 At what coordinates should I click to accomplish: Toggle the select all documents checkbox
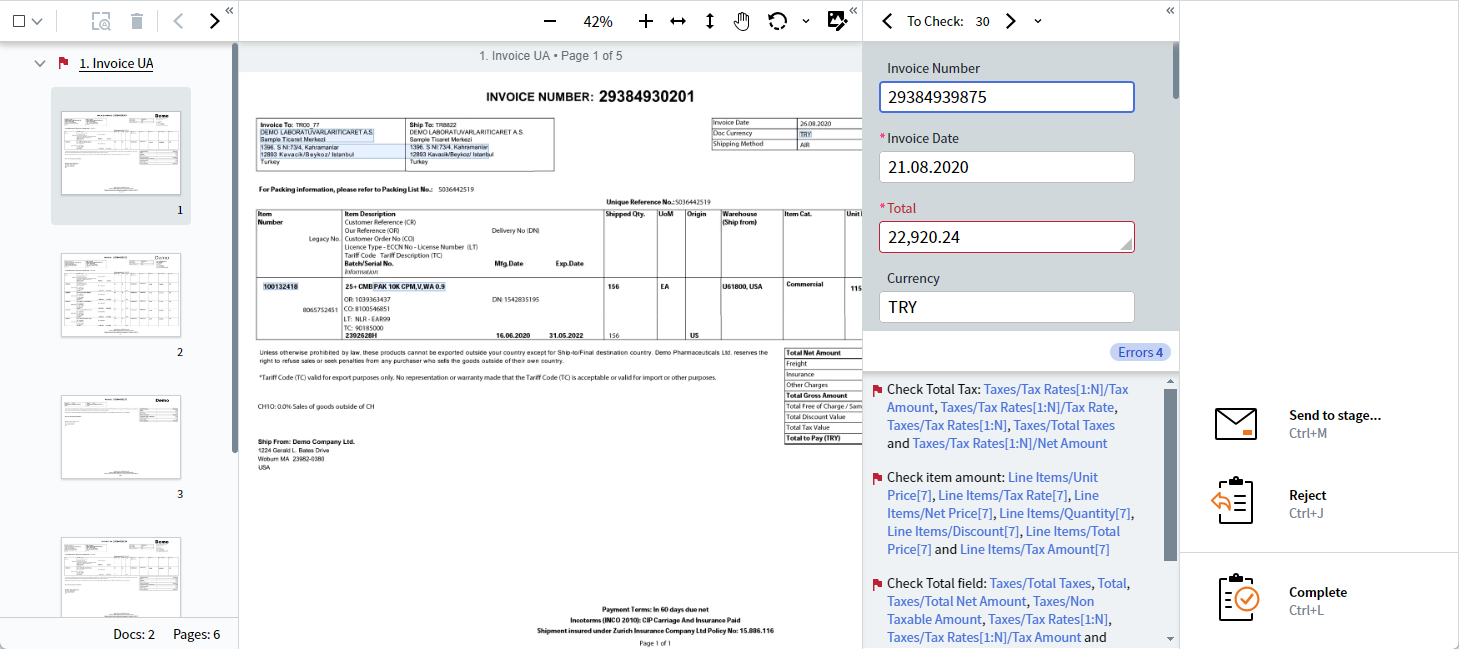coord(18,21)
